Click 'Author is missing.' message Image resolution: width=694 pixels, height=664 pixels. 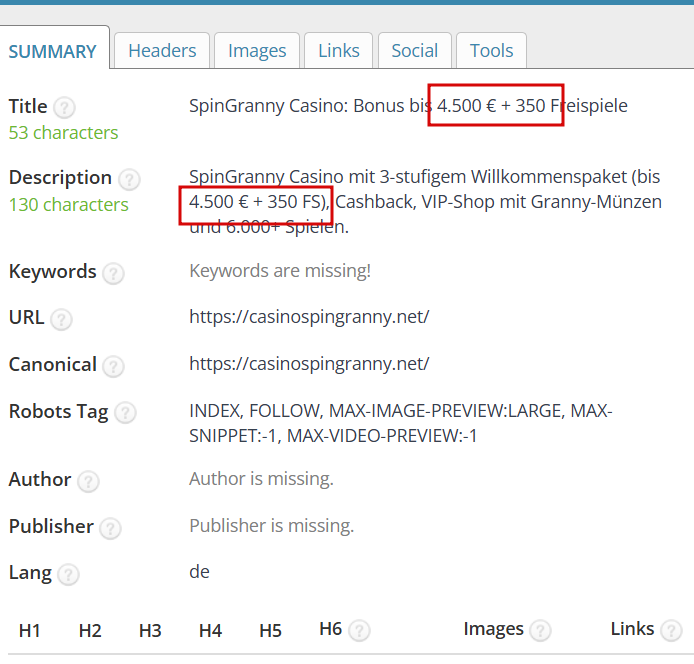point(261,479)
